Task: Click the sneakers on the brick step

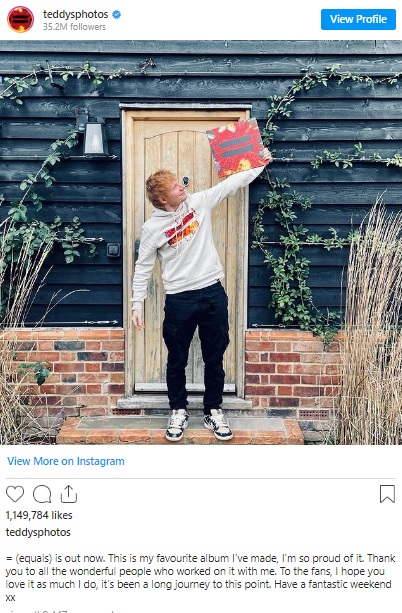Action: [199, 425]
